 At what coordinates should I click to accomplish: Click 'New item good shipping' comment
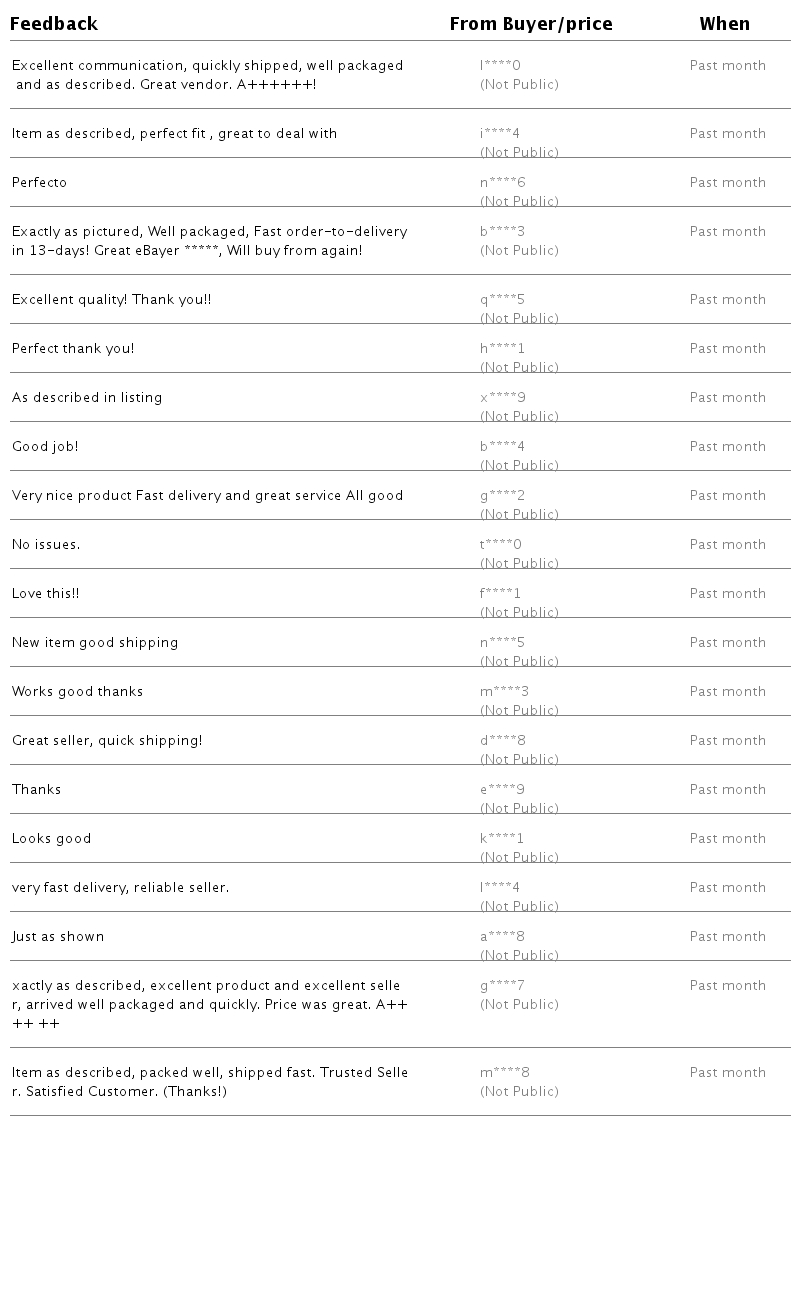(95, 643)
